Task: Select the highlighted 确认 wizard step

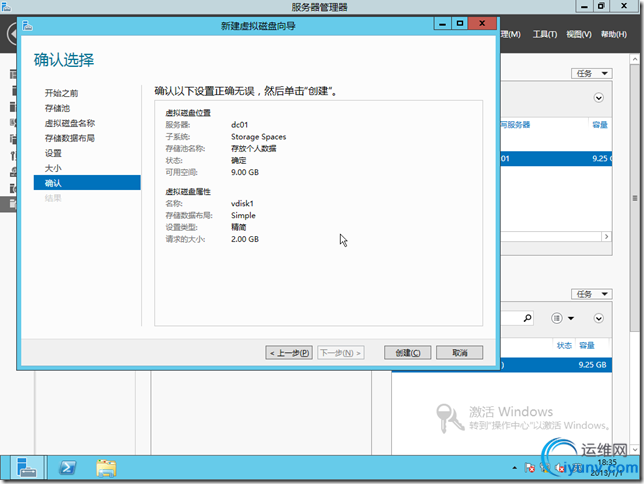Action: [x=87, y=183]
